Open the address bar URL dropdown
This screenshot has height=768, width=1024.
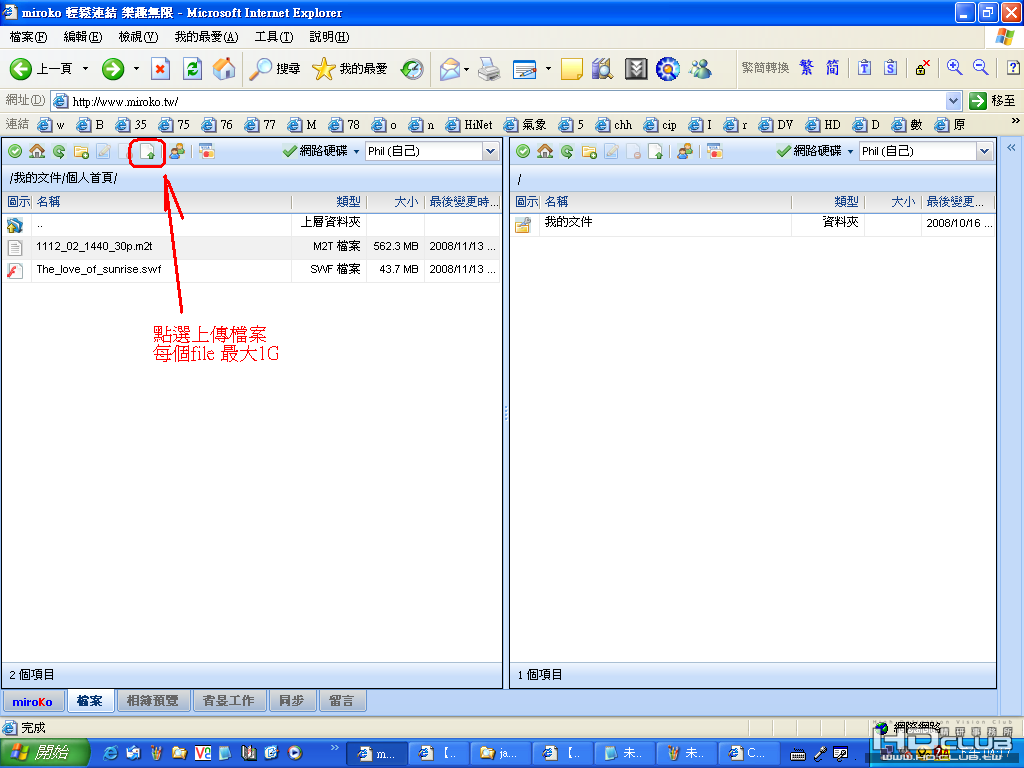point(953,101)
